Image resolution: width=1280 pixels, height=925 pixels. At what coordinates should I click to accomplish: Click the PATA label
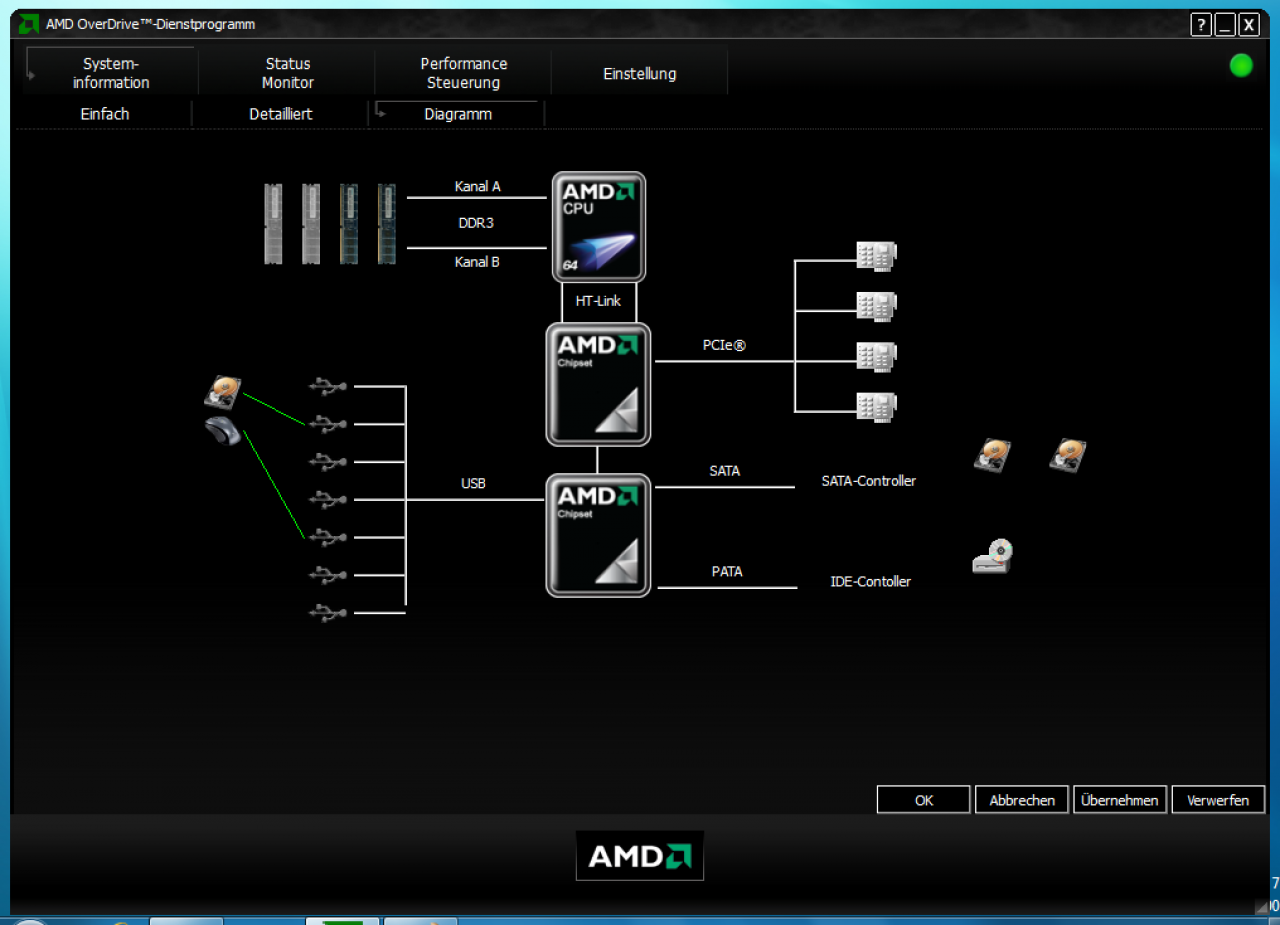727,572
